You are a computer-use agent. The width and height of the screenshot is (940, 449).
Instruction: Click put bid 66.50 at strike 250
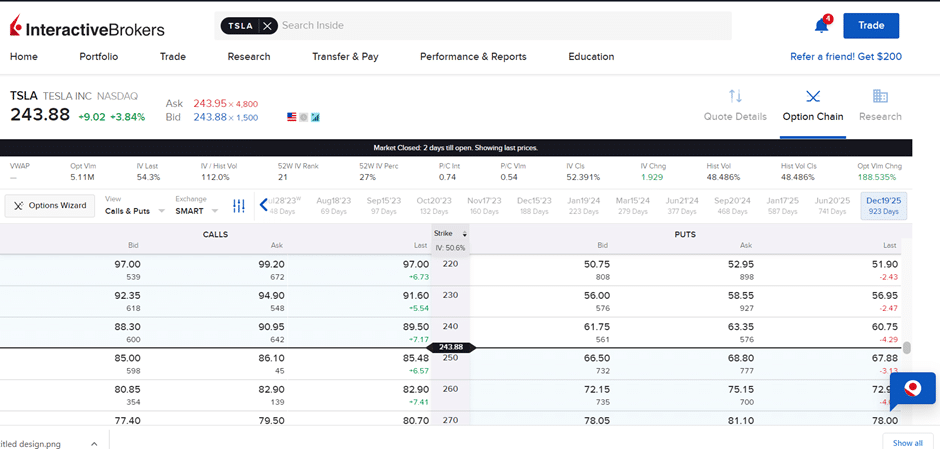click(596, 358)
